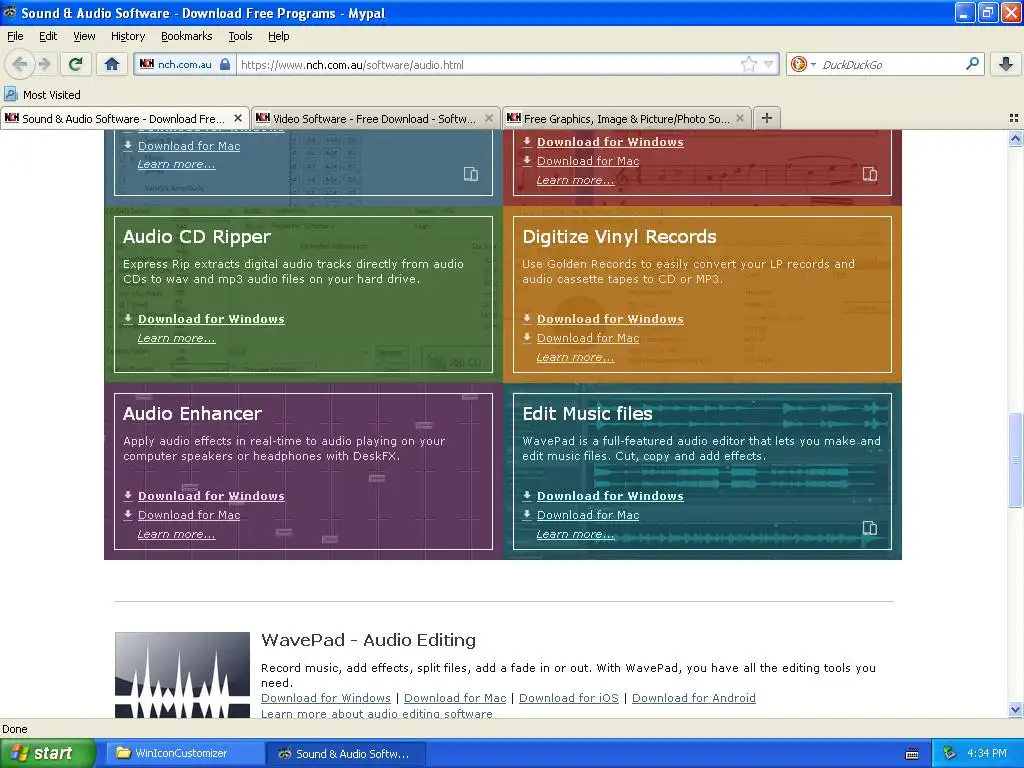
Task: Close the Sound & Audio Software tab
Action: pos(238,118)
